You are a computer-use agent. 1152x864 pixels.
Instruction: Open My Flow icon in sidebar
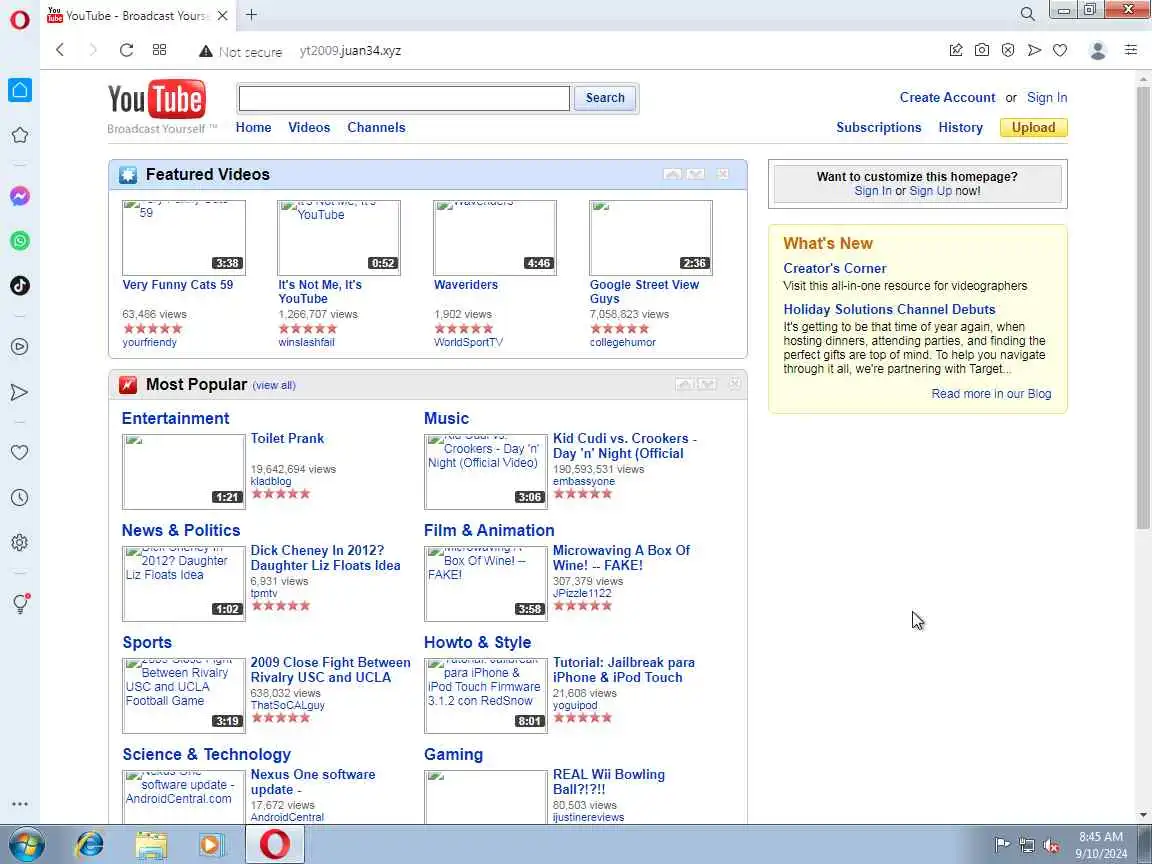point(20,392)
